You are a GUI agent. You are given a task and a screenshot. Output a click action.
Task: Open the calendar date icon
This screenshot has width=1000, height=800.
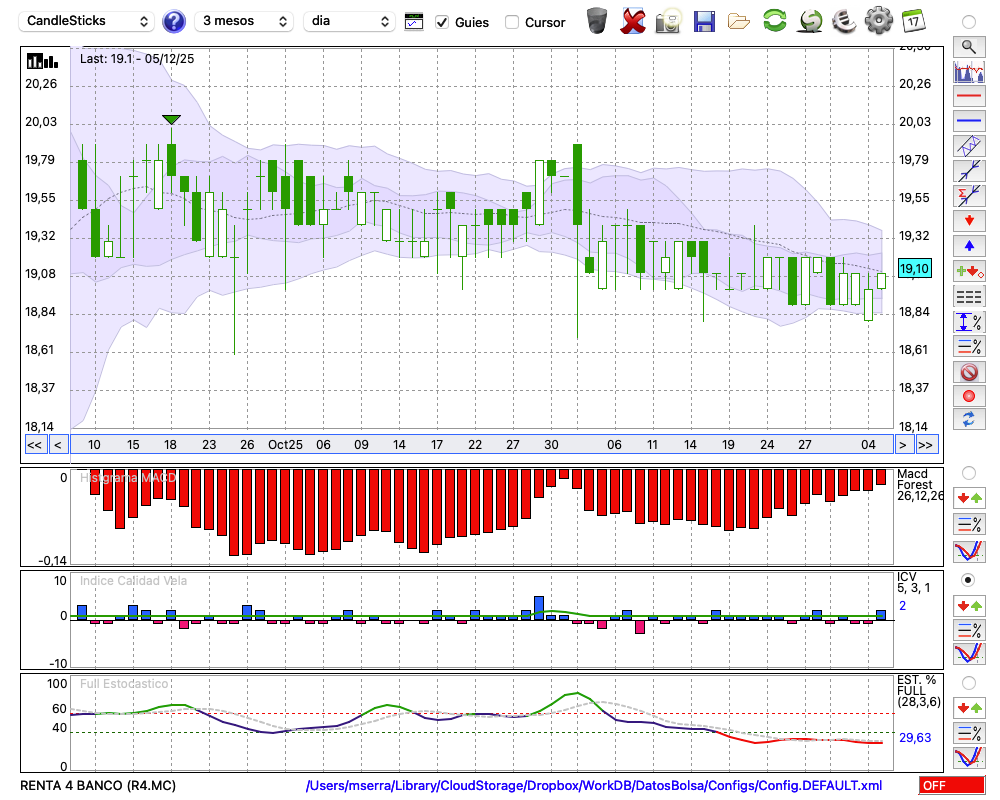912,20
